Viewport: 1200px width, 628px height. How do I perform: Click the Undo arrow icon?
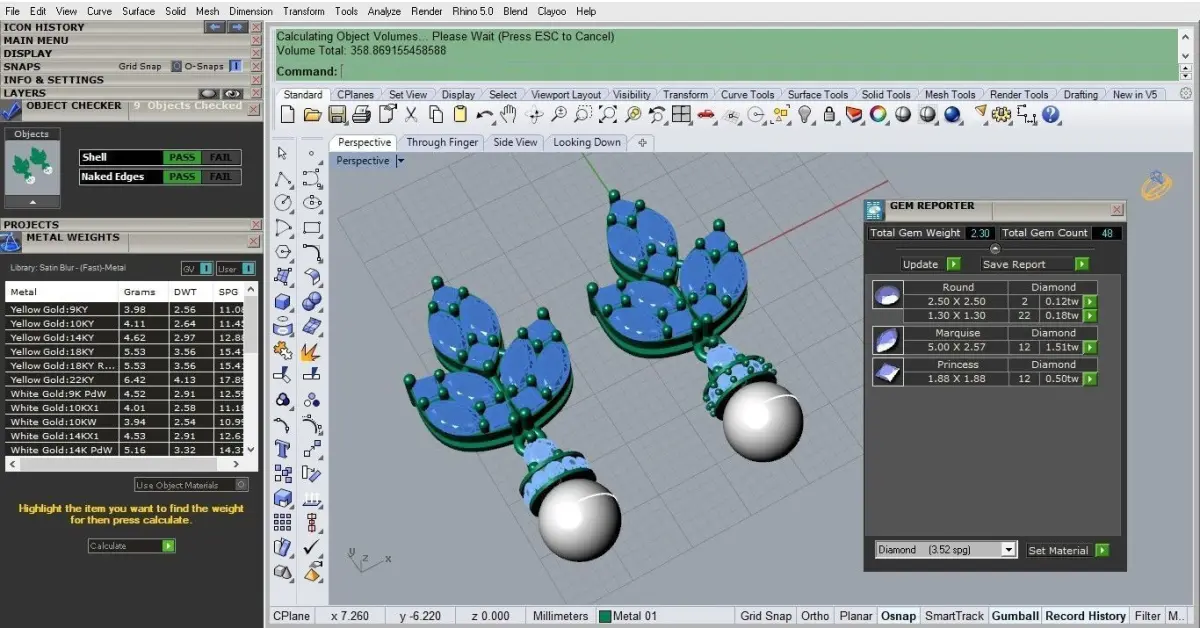pyautogui.click(x=485, y=115)
